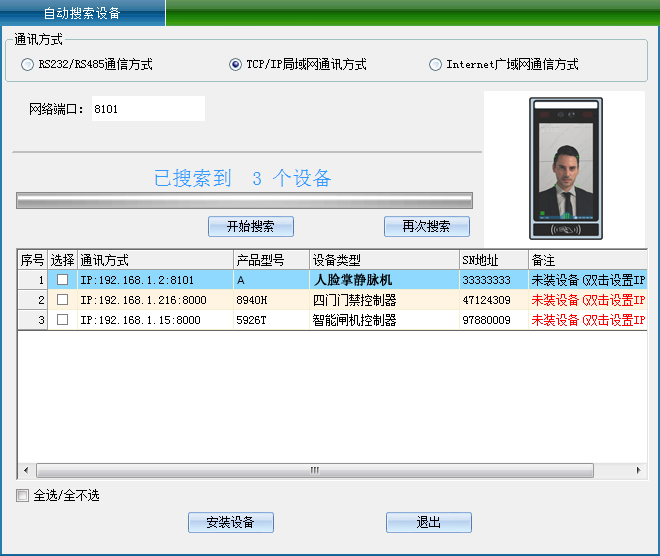Click SN address 33333333
Screen dimensions: 660x556
coord(494,280)
